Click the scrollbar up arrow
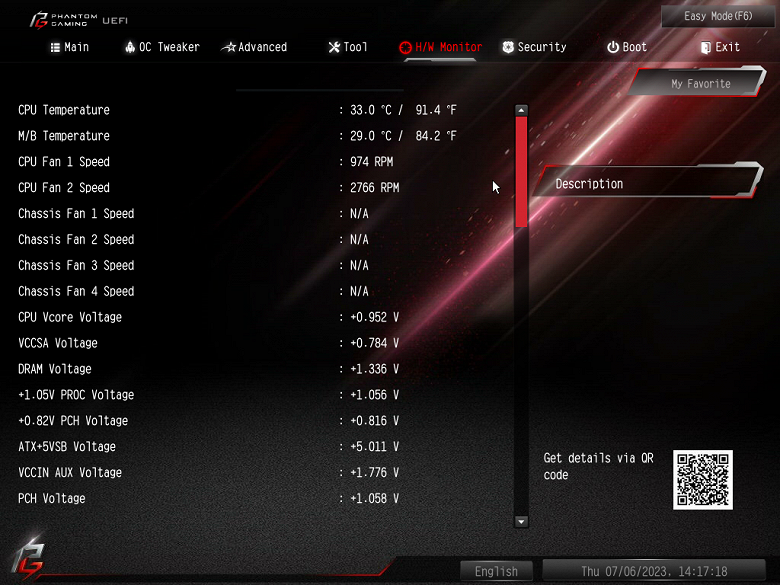 (x=521, y=110)
